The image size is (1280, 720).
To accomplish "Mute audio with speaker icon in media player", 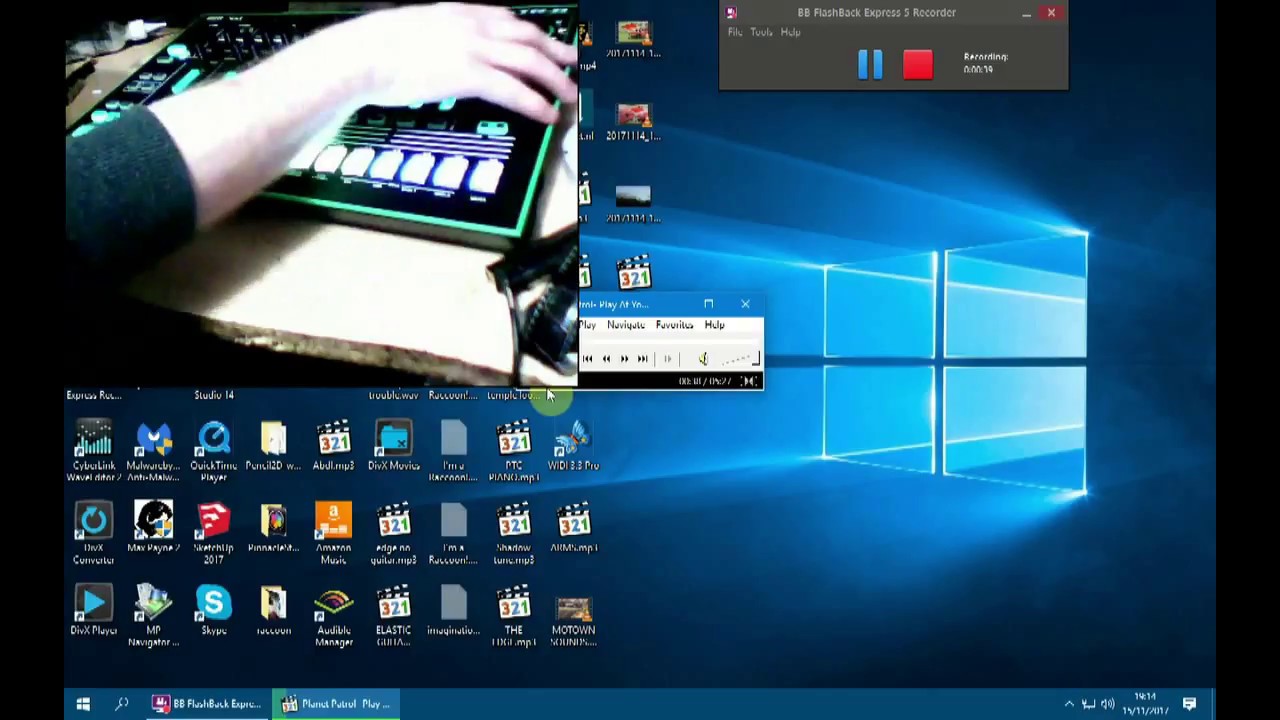I will (703, 358).
